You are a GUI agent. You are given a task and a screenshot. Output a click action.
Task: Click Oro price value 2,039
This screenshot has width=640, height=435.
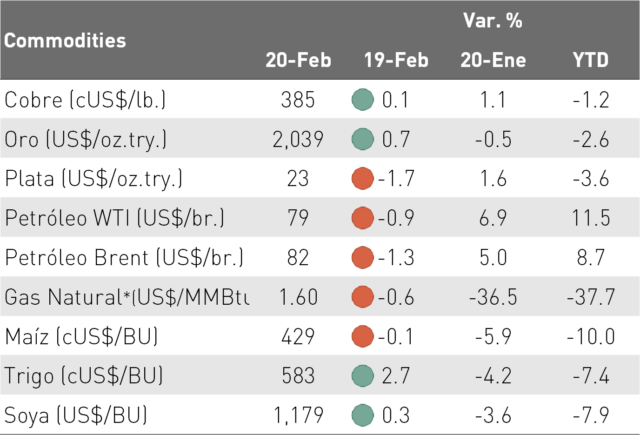pos(298,140)
